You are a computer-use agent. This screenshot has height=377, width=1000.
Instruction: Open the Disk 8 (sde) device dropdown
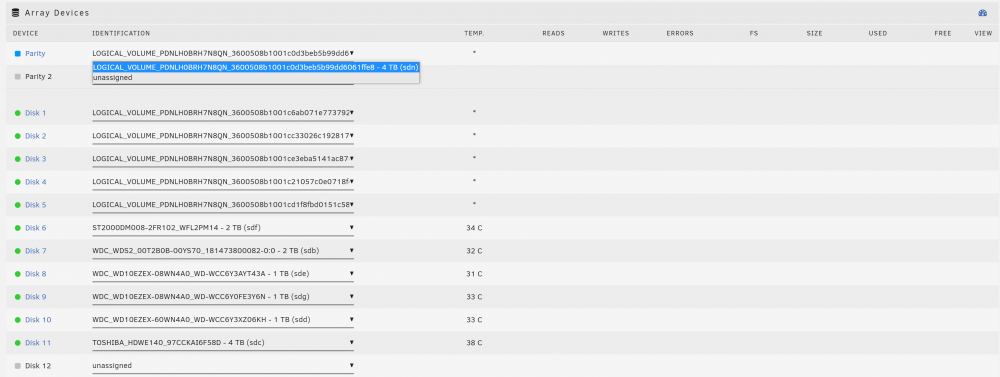[x=223, y=274]
